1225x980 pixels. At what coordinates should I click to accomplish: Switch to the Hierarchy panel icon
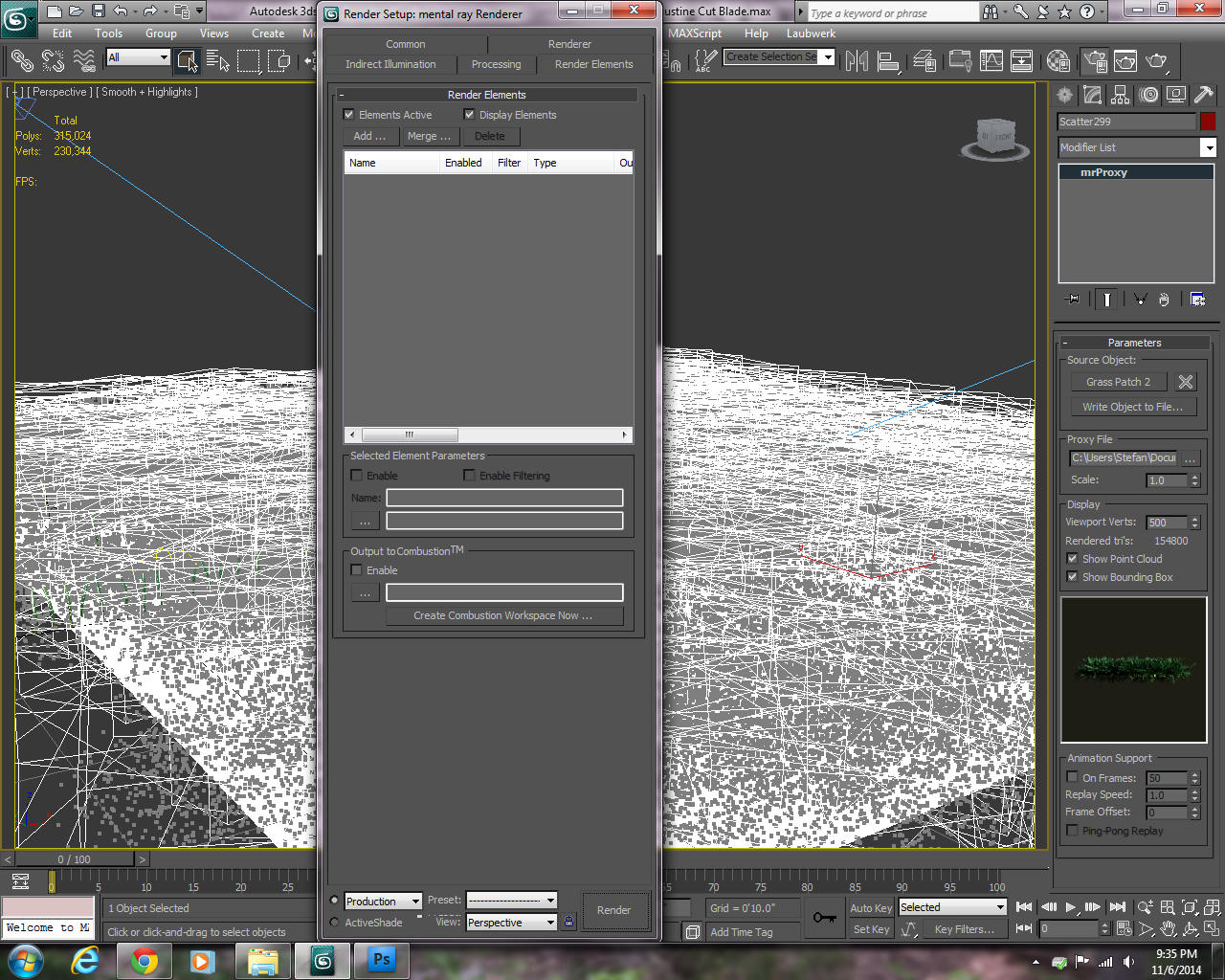point(1121,95)
